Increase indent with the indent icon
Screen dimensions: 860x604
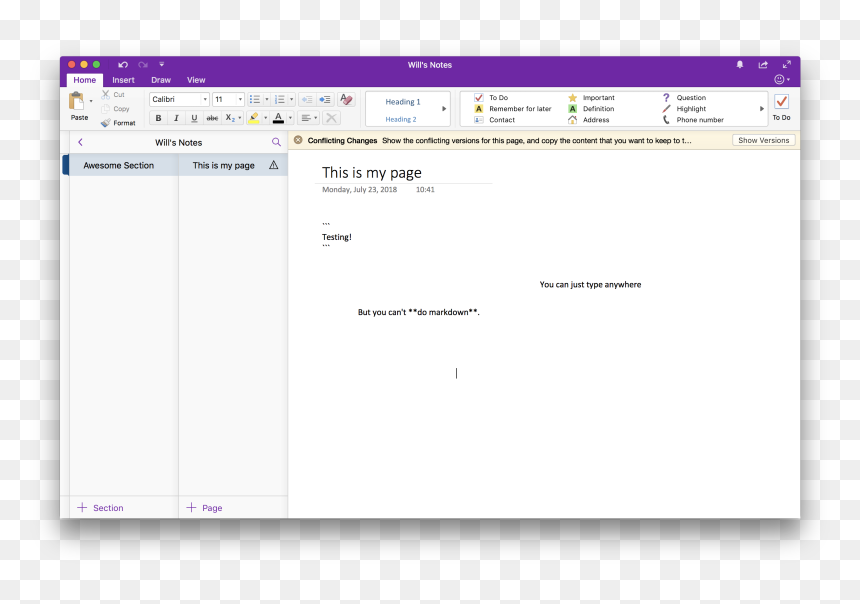(x=325, y=99)
